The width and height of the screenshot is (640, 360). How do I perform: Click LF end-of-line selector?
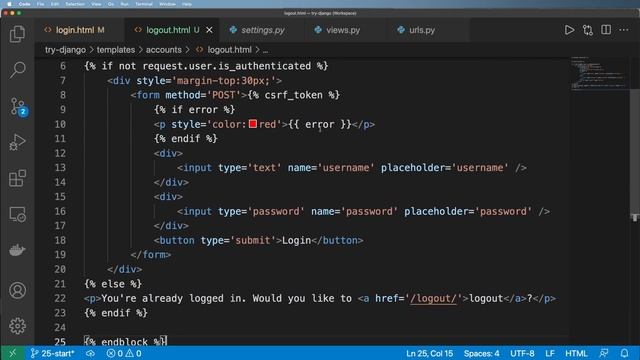tap(550, 353)
